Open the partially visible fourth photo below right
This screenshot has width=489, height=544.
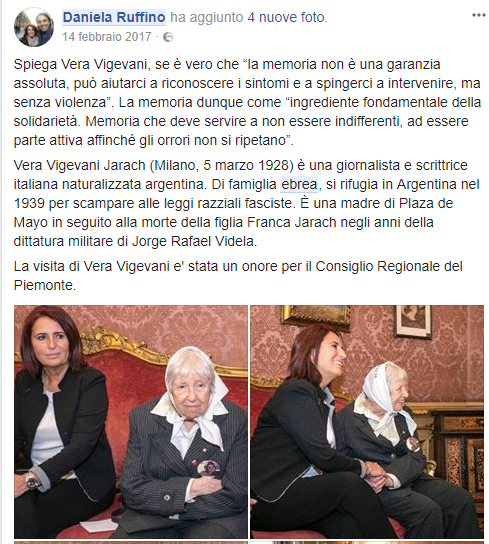(x=367, y=542)
